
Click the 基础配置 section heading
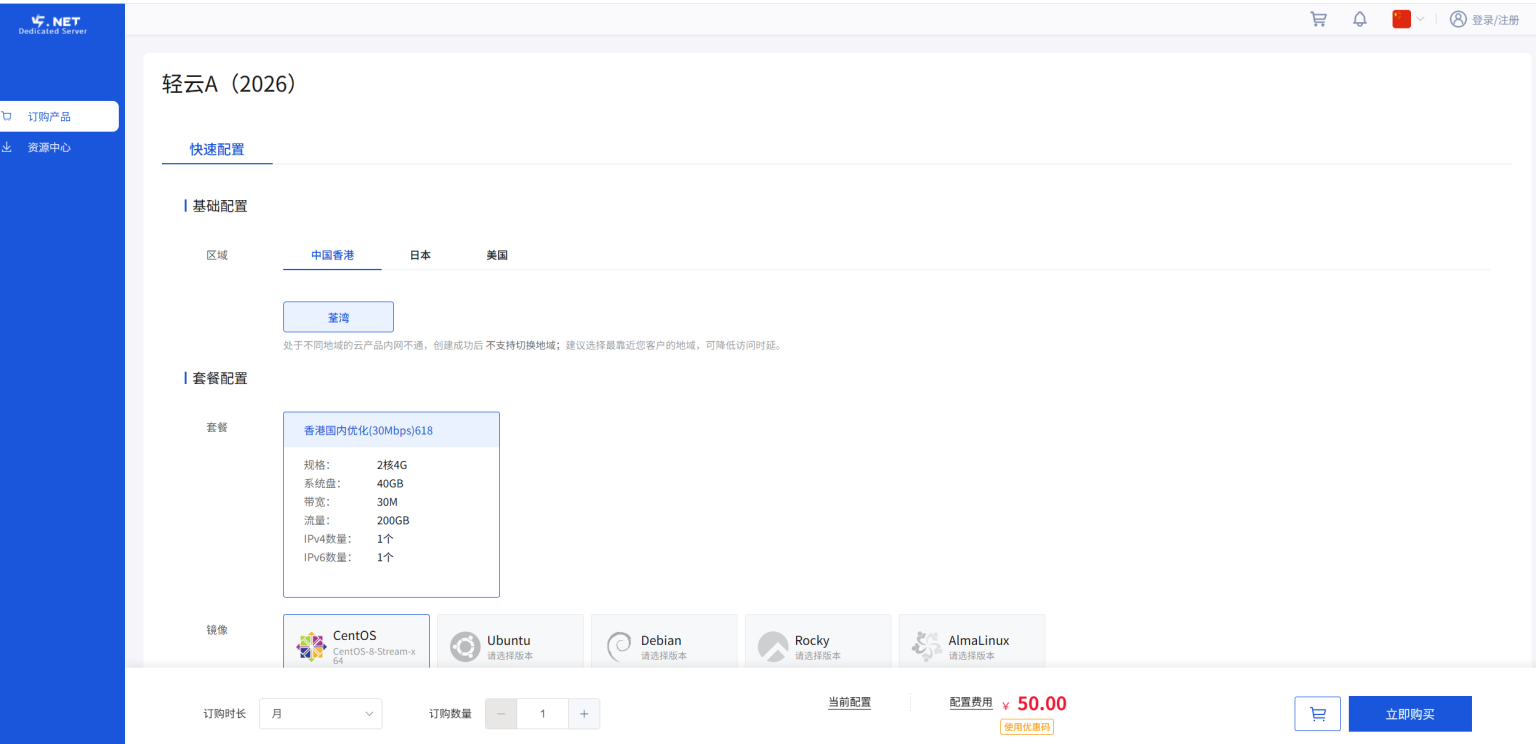(220, 206)
